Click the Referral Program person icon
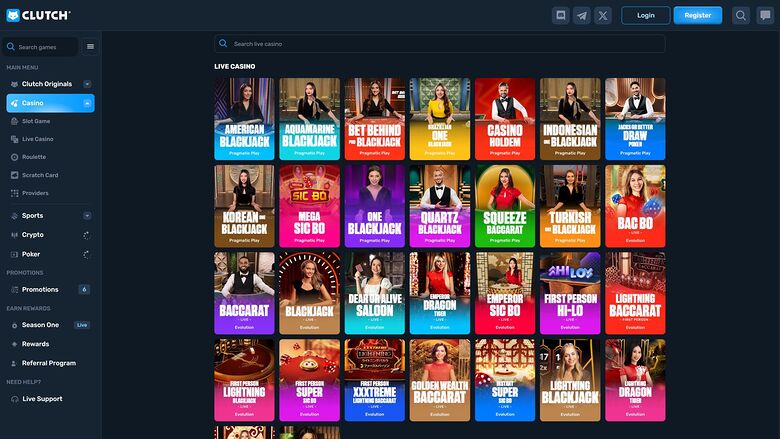 coord(14,363)
